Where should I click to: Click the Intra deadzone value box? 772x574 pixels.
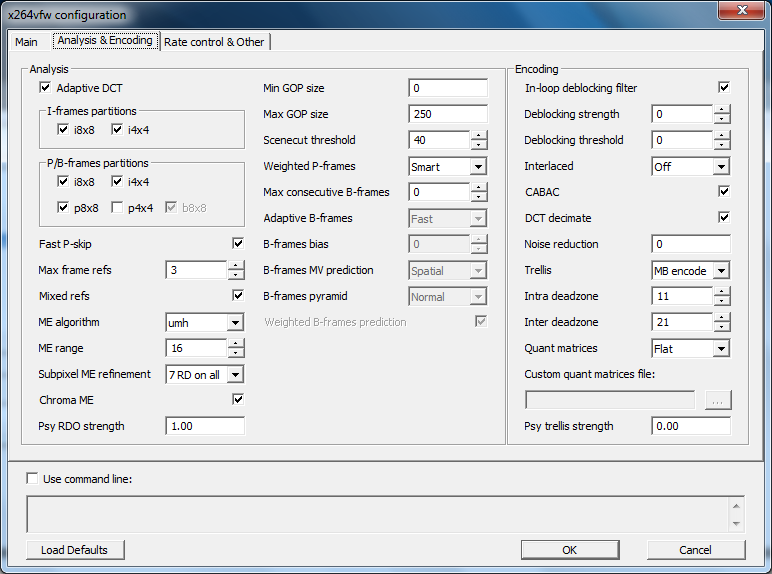coord(683,296)
